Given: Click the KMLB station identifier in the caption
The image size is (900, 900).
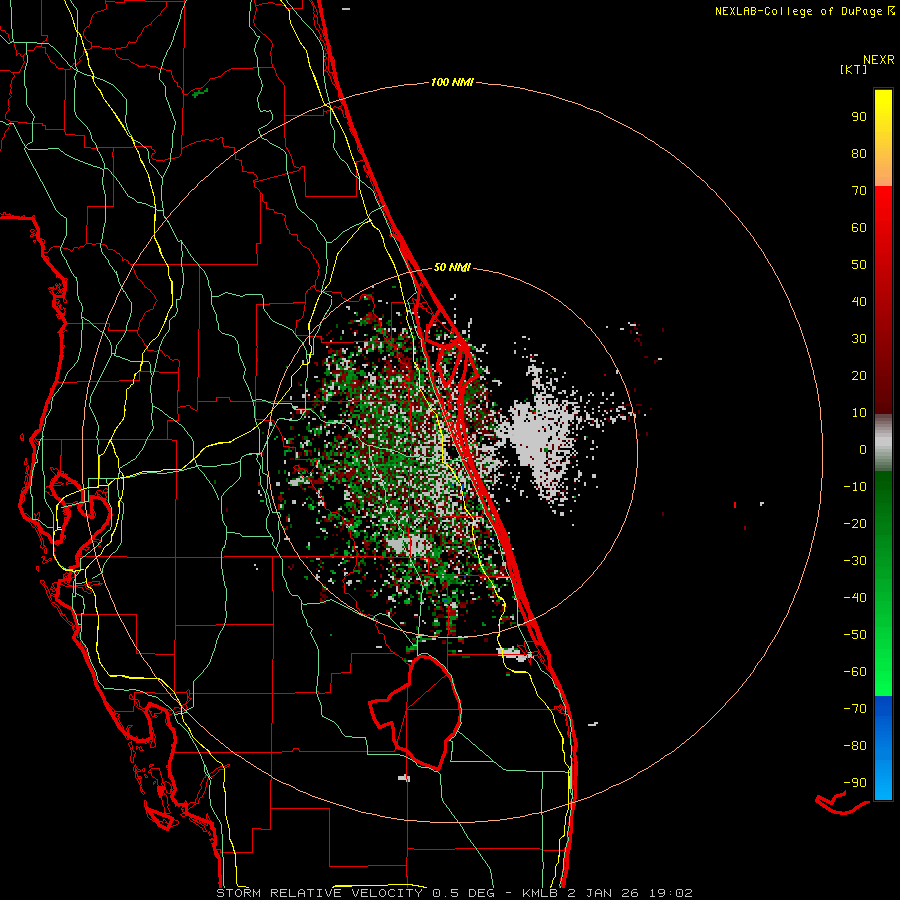Looking at the screenshot, I should [x=540, y=893].
